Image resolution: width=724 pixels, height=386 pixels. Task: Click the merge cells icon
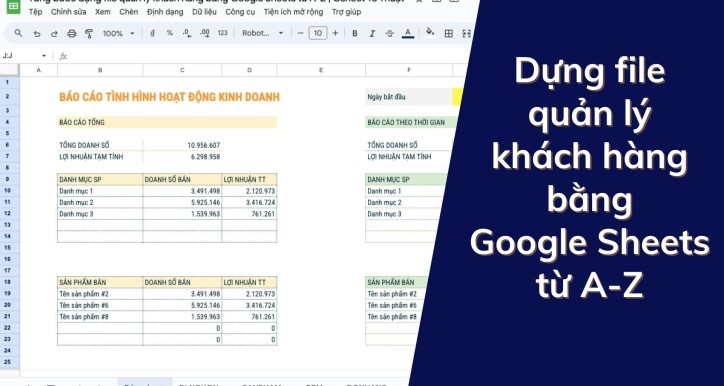point(466,33)
